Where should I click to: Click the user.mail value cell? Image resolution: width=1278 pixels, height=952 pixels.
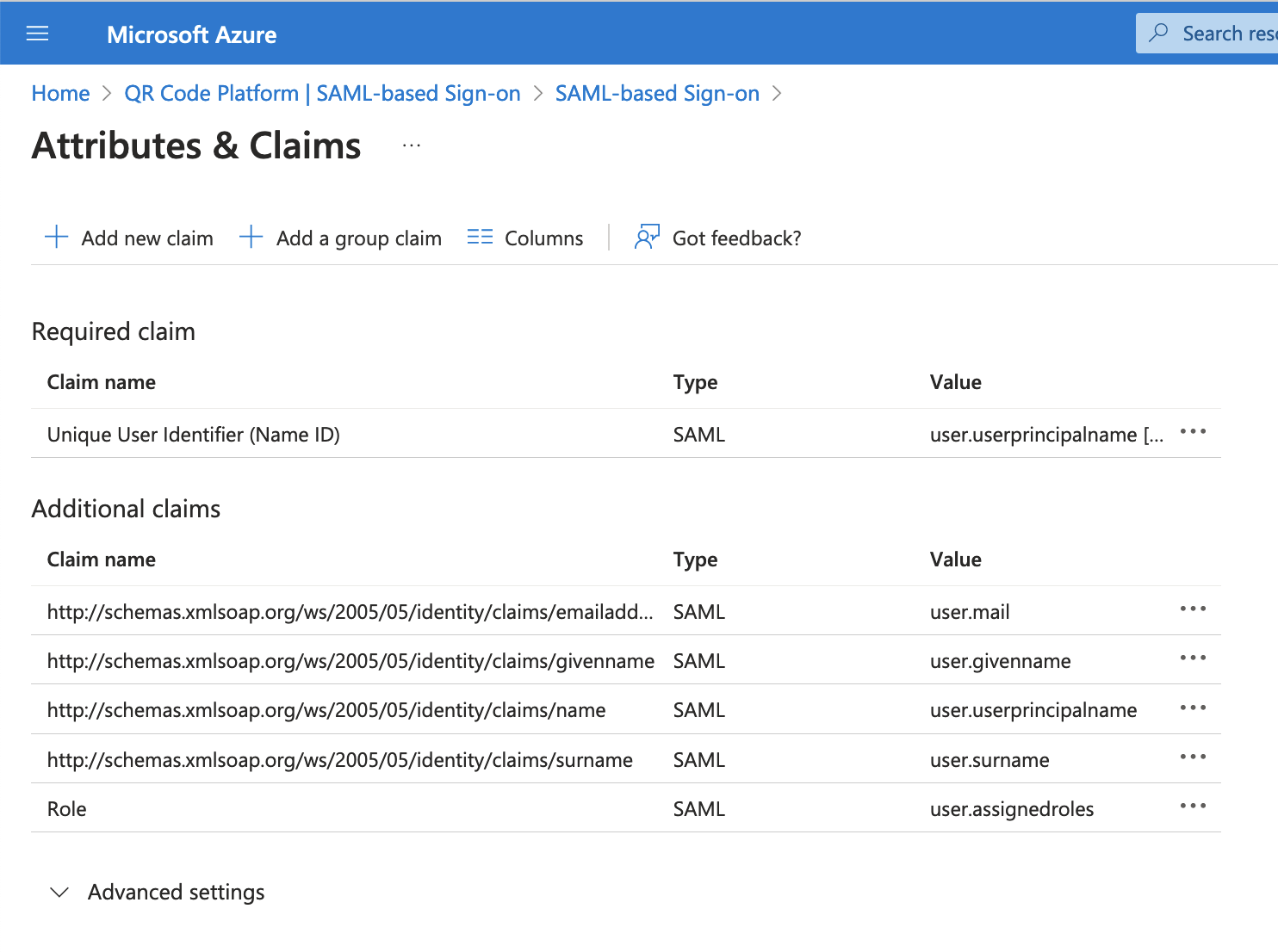pos(970,612)
